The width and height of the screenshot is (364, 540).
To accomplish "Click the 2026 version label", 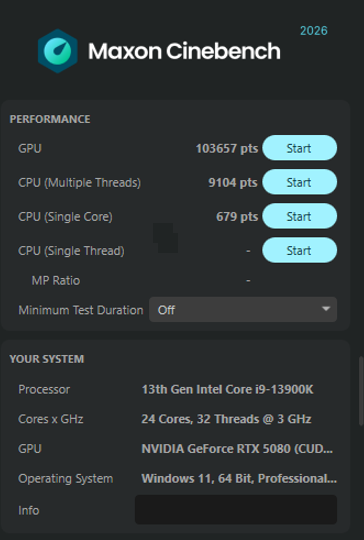I will pyautogui.click(x=314, y=31).
